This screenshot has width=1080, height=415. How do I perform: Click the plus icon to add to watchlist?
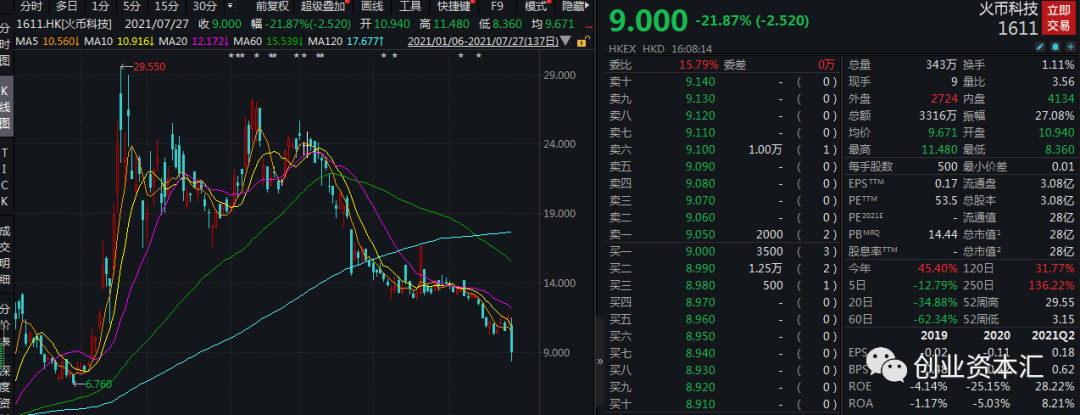click(x=1070, y=47)
